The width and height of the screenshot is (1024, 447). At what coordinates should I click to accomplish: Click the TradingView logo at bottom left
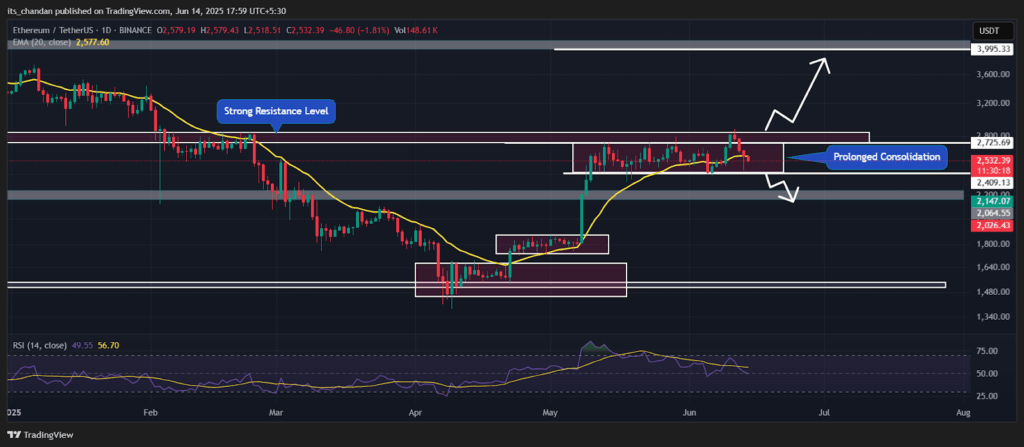40,435
